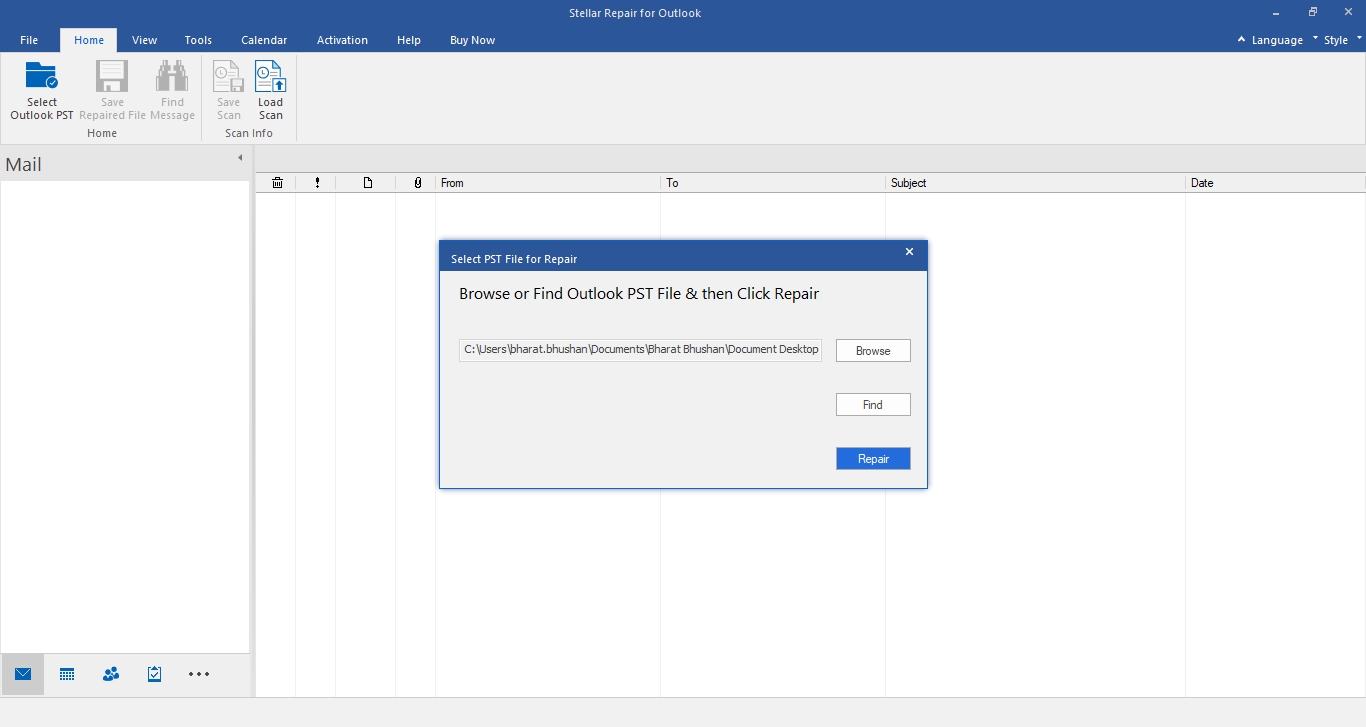This screenshot has width=1366, height=727.
Task: Open the Mail view in bottom navigation
Action: (x=23, y=674)
